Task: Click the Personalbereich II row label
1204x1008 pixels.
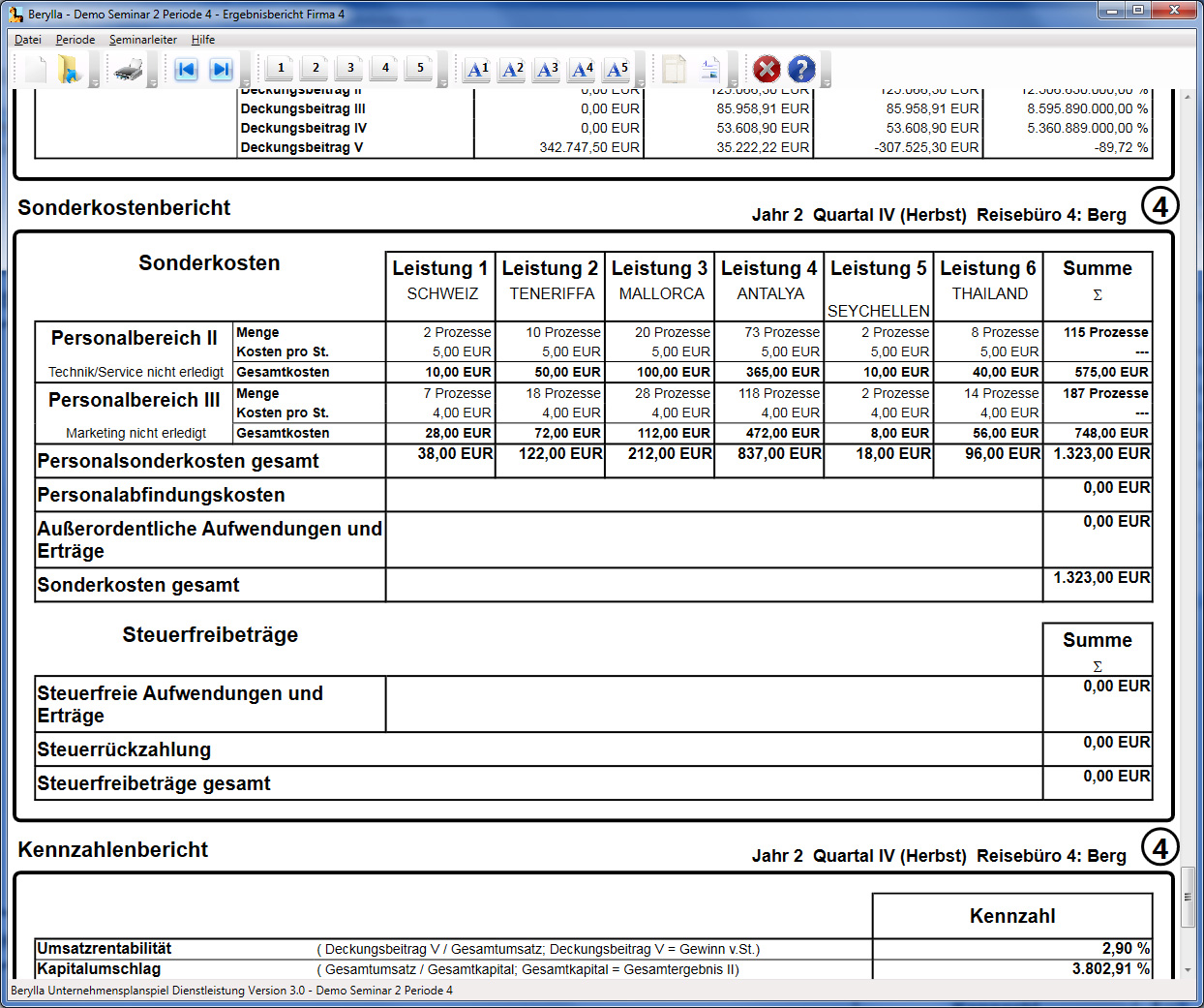Action: click(x=135, y=338)
